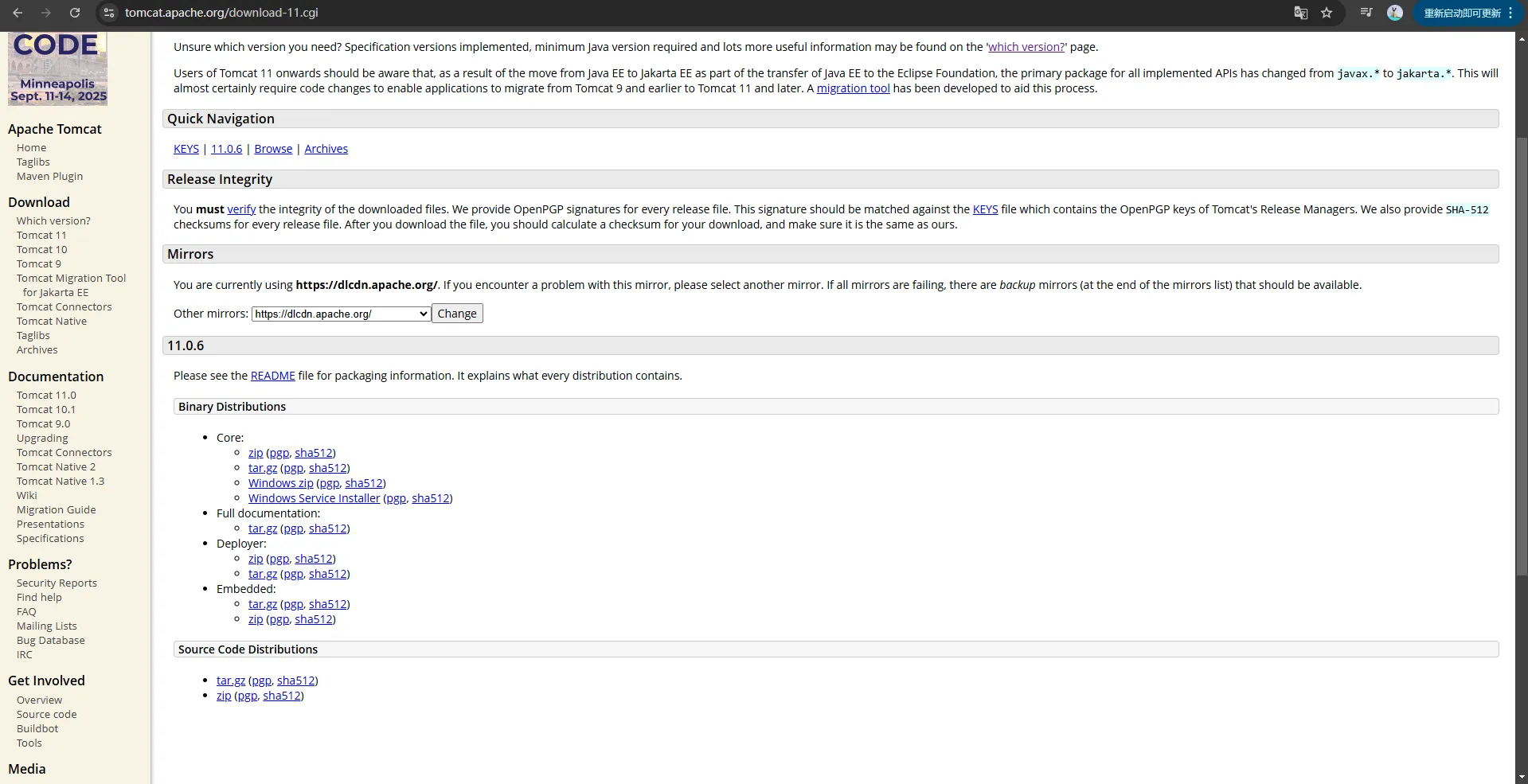Select Tomcat 9 under Download
The height and width of the screenshot is (784, 1528).
coord(38,264)
